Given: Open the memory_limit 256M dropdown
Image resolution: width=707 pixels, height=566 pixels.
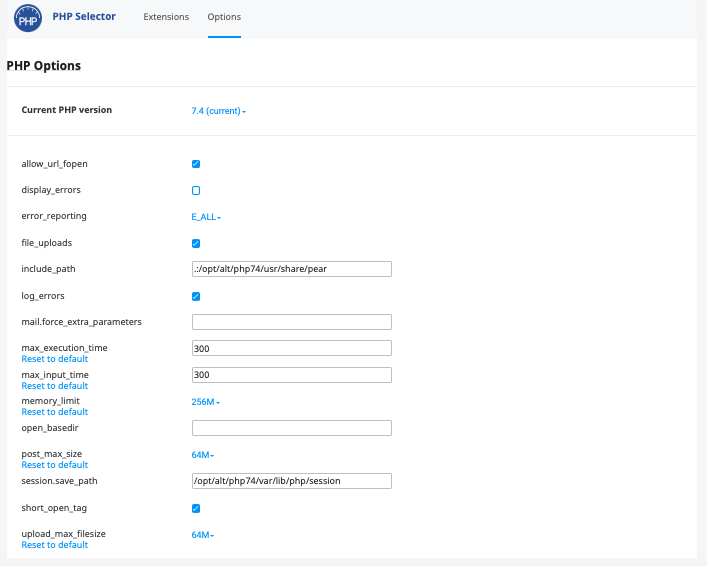Looking at the screenshot, I should coord(205,402).
